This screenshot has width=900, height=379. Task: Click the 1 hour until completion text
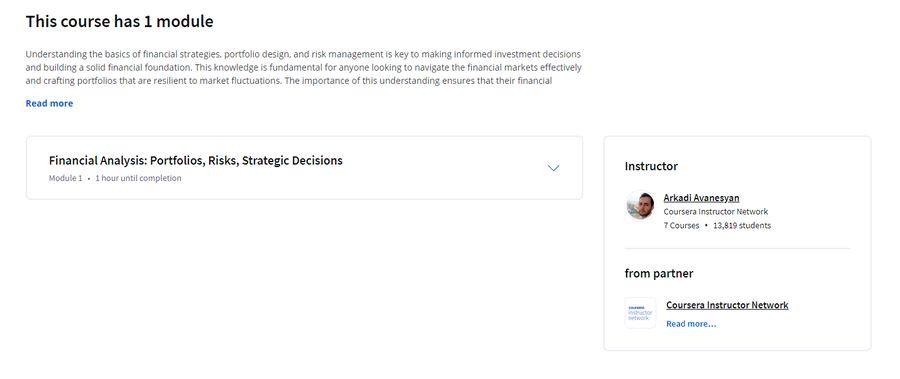click(x=138, y=179)
